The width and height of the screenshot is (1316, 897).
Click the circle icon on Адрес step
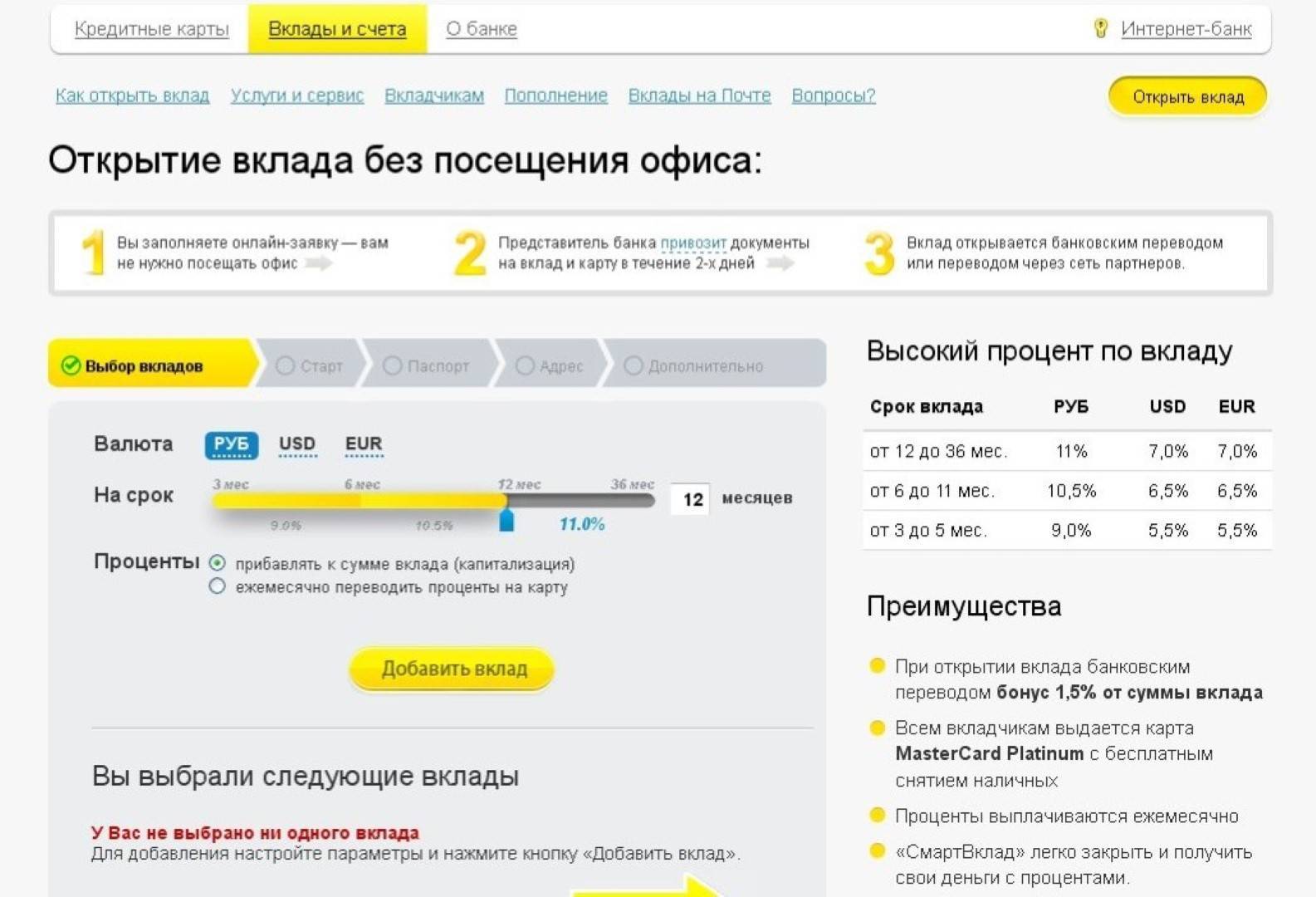pyautogui.click(x=525, y=366)
